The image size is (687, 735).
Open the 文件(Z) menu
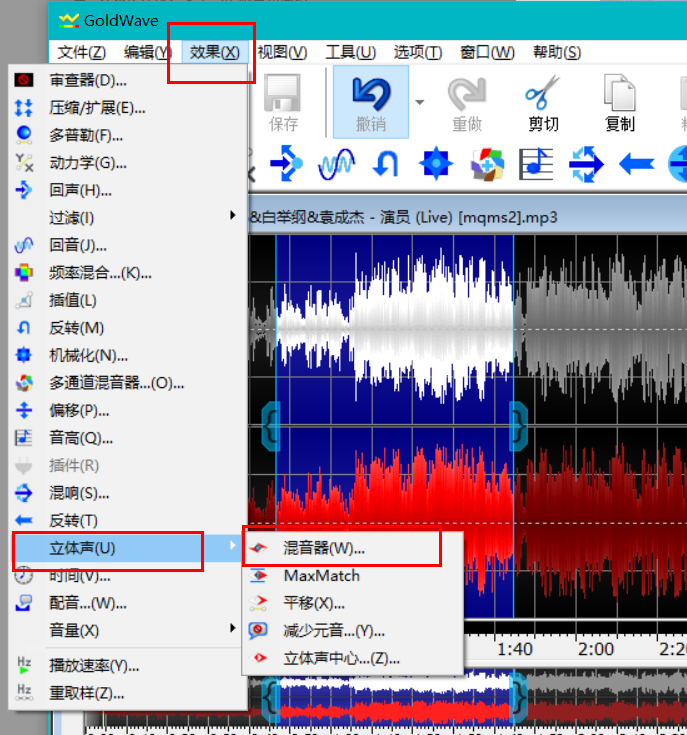(82, 52)
